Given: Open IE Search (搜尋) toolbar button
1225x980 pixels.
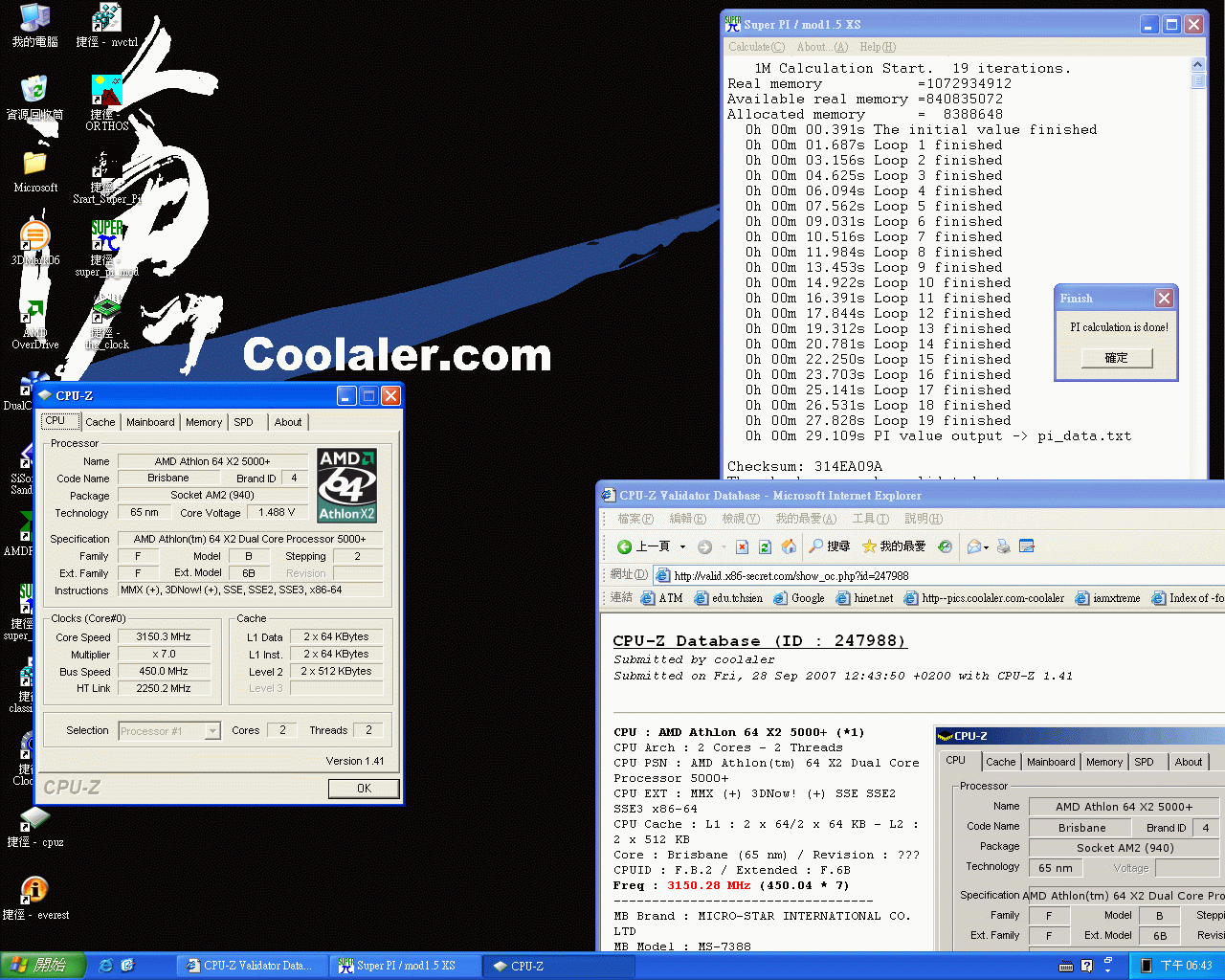Looking at the screenshot, I should [x=829, y=546].
